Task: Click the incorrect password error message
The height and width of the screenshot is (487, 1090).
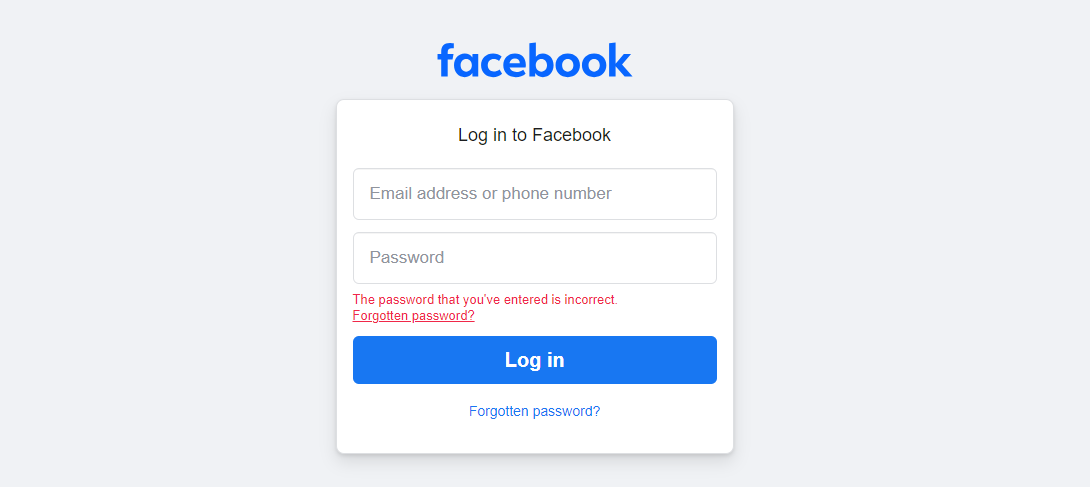Action: click(x=485, y=299)
